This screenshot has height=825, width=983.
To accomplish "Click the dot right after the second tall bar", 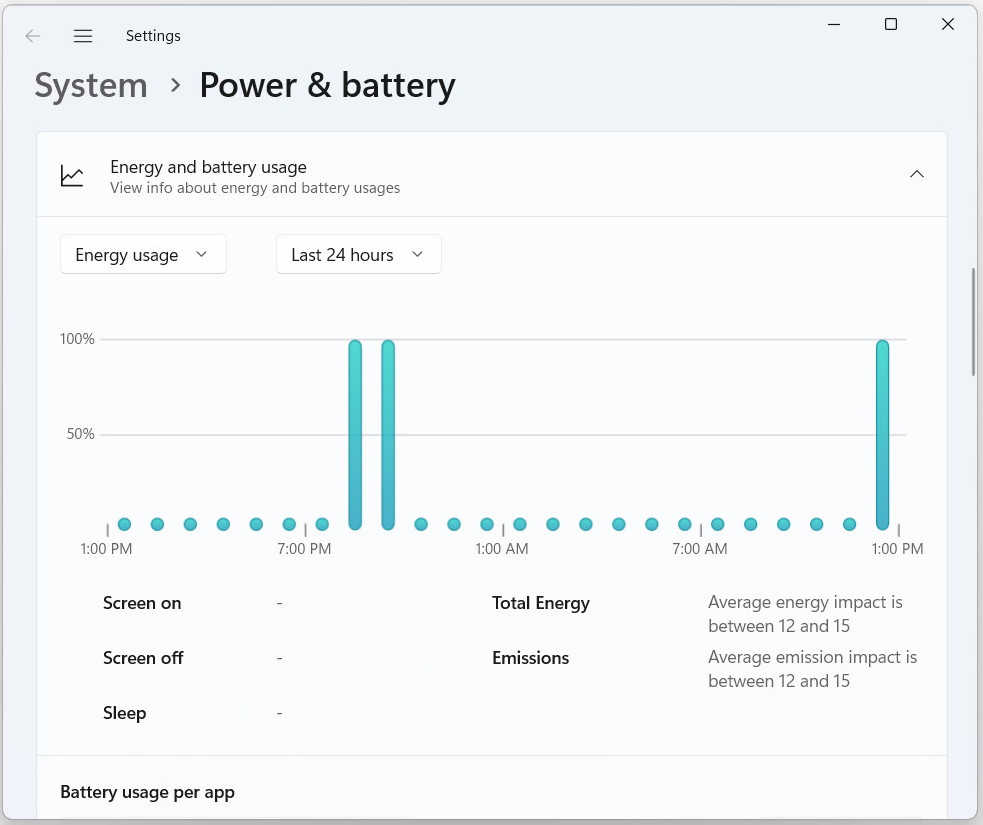I will (x=421, y=524).
